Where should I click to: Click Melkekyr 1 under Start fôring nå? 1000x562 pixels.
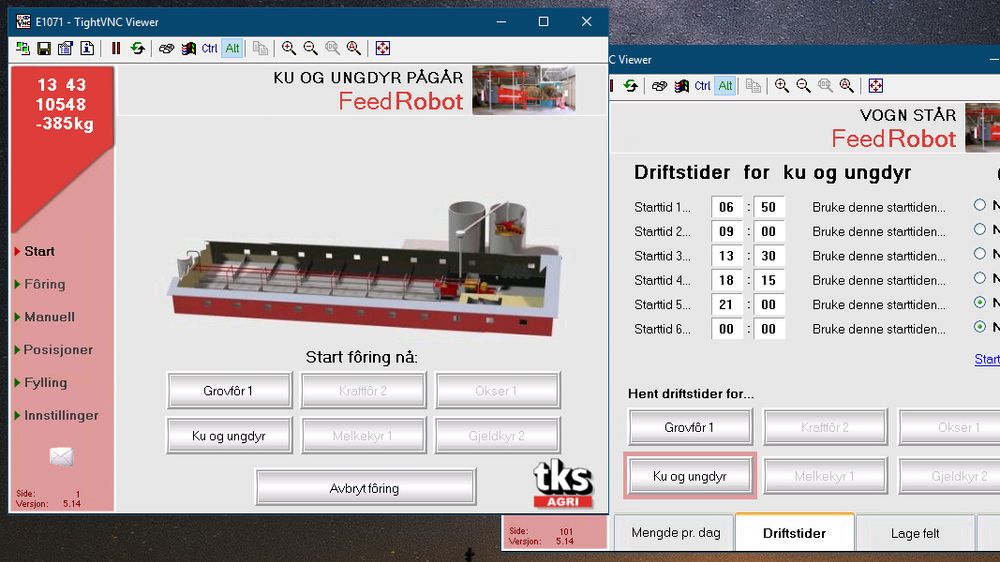(x=363, y=436)
